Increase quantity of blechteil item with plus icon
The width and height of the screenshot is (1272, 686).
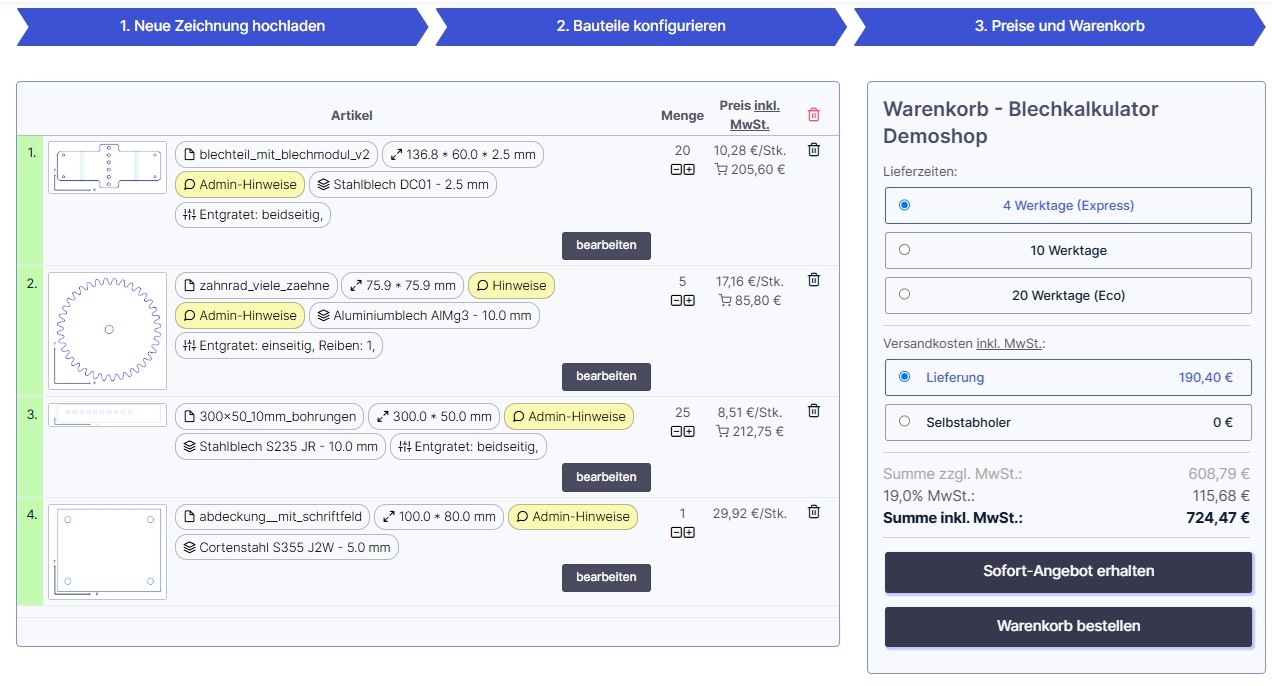pos(689,170)
